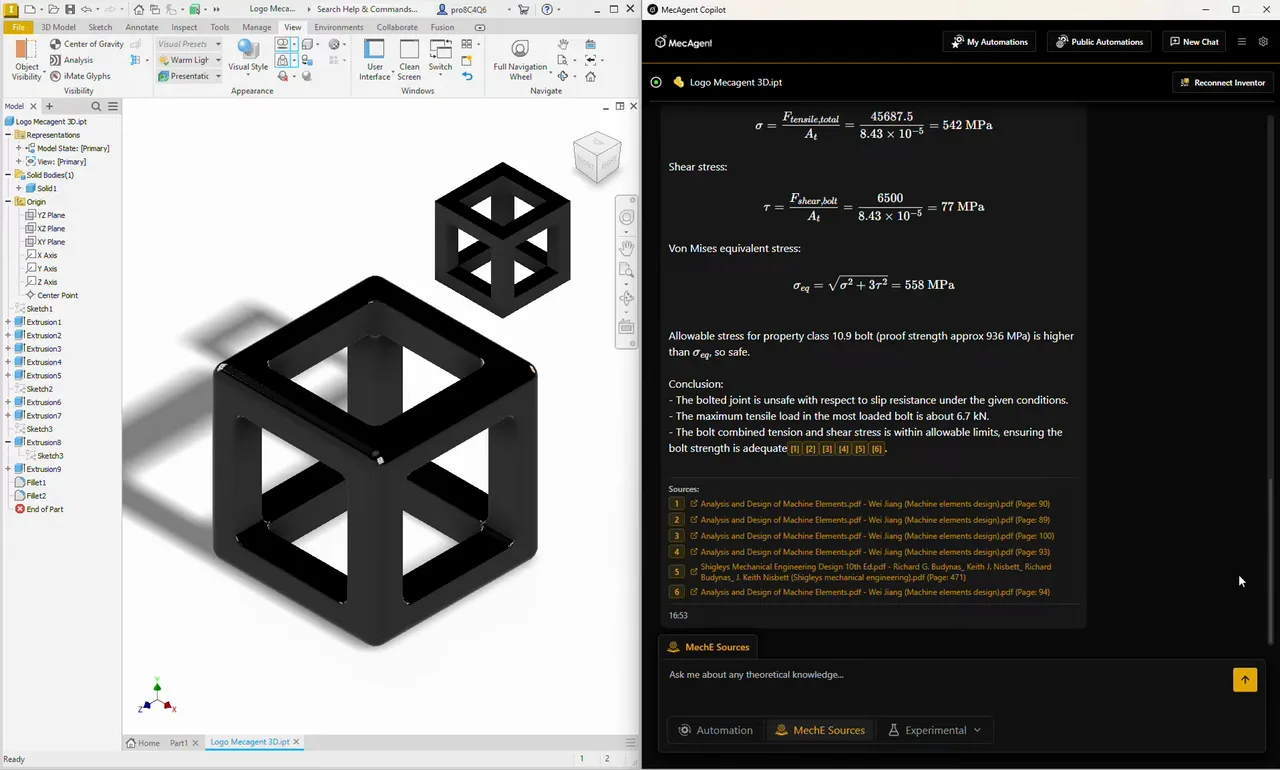Select the Automation mode toggle
1280x770 pixels.
[x=716, y=730]
